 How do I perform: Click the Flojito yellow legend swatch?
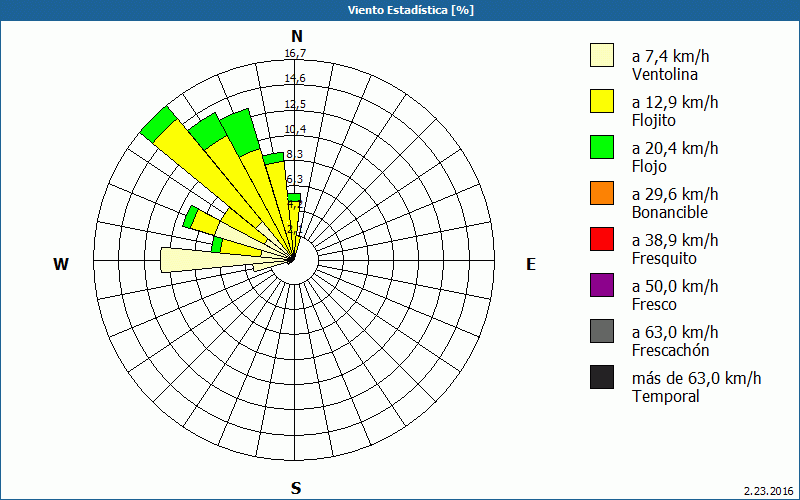(602, 101)
